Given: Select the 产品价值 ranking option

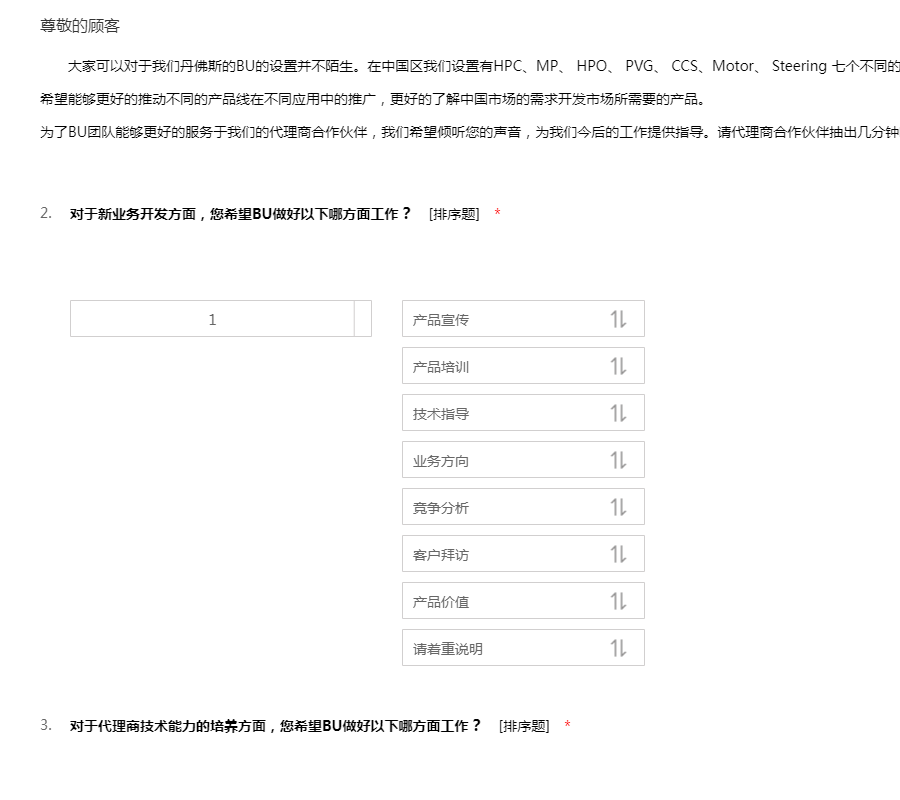Looking at the screenshot, I should click(x=523, y=601).
